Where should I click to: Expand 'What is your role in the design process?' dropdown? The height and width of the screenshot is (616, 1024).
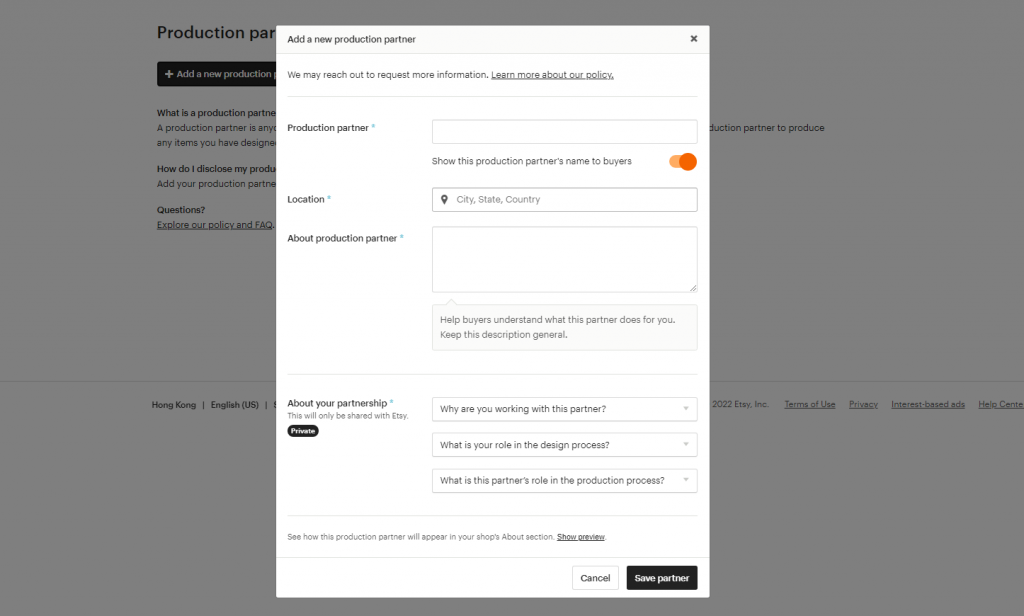pyautogui.click(x=564, y=444)
